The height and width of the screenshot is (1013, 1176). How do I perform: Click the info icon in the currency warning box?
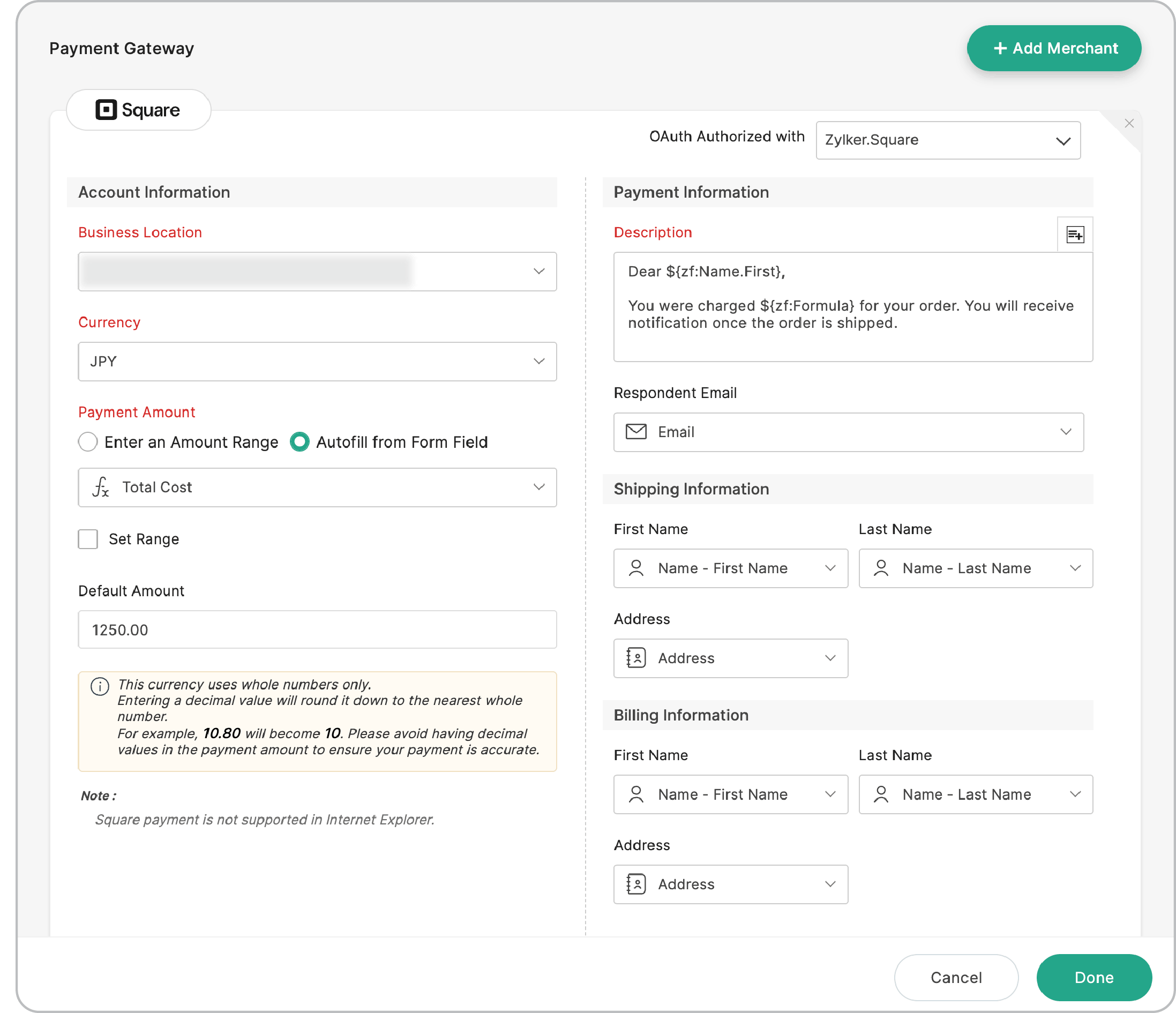click(100, 687)
